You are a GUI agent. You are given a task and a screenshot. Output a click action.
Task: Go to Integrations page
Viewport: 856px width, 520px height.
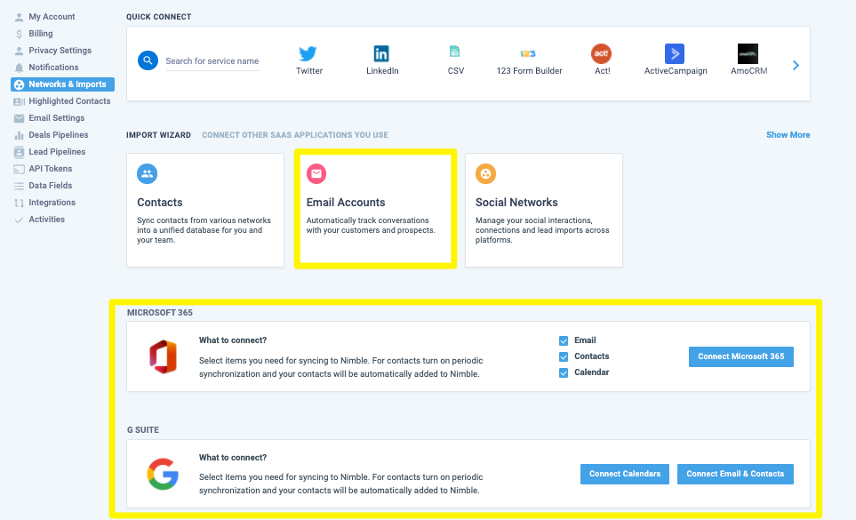(x=52, y=203)
